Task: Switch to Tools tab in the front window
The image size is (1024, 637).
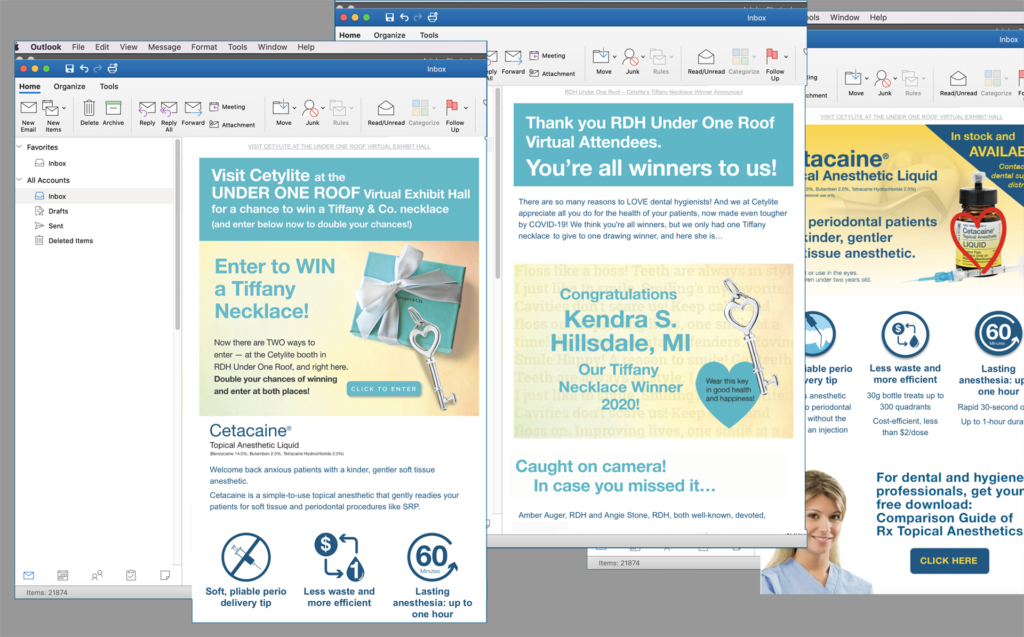Action: [109, 86]
